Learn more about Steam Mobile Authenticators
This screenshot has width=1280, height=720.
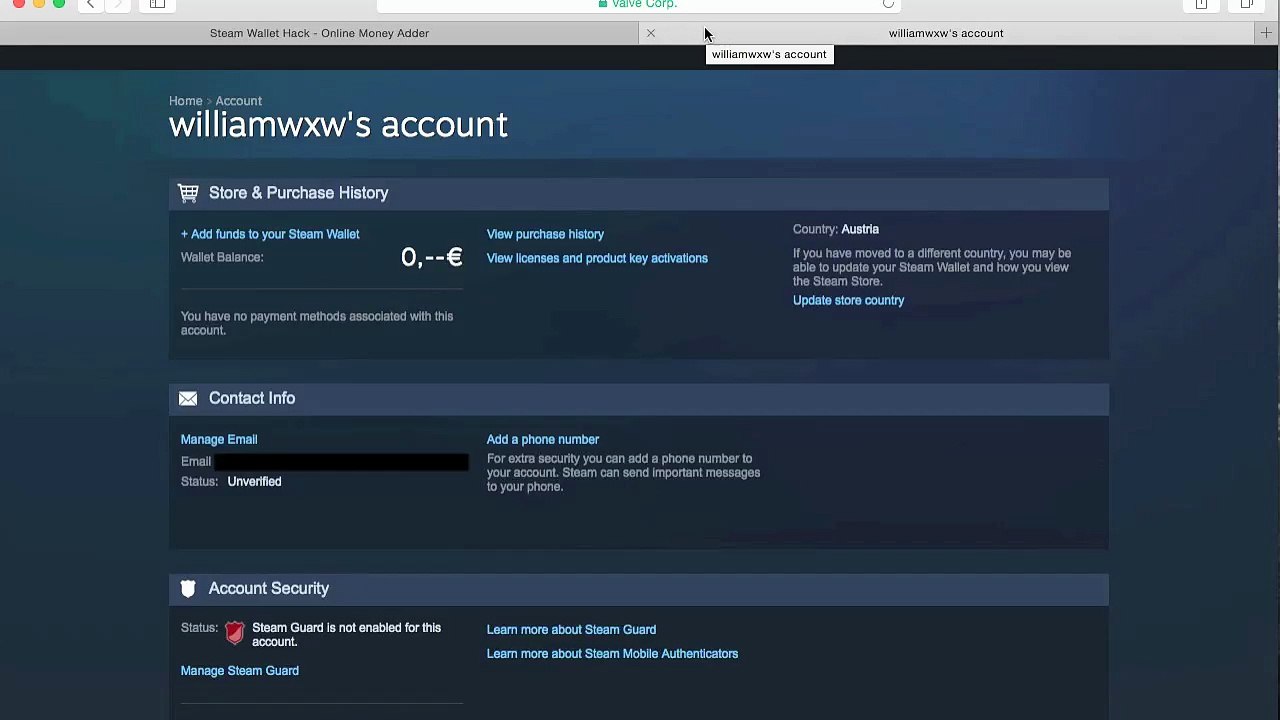pyautogui.click(x=612, y=653)
